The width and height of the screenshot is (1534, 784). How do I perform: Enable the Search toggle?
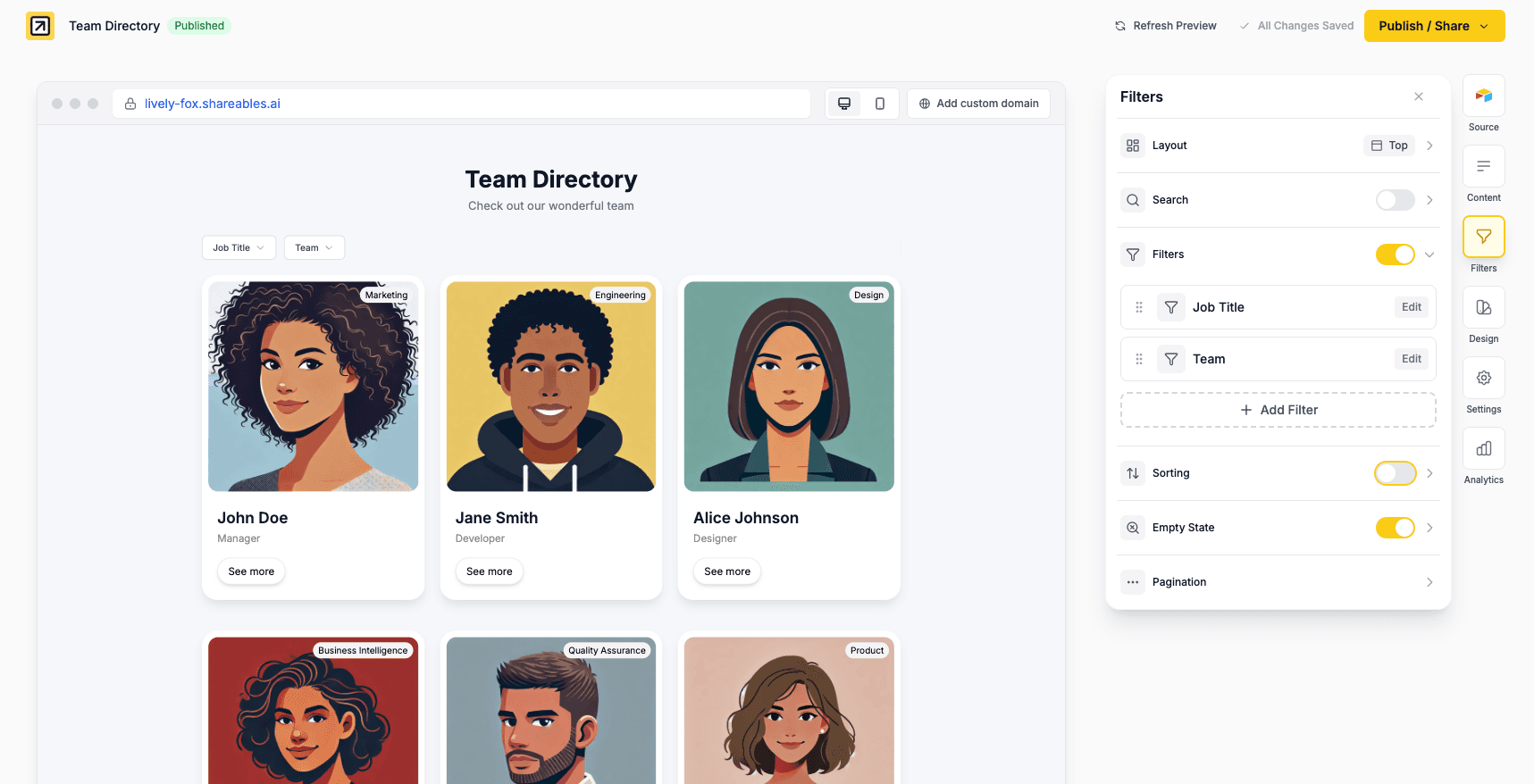tap(1395, 200)
